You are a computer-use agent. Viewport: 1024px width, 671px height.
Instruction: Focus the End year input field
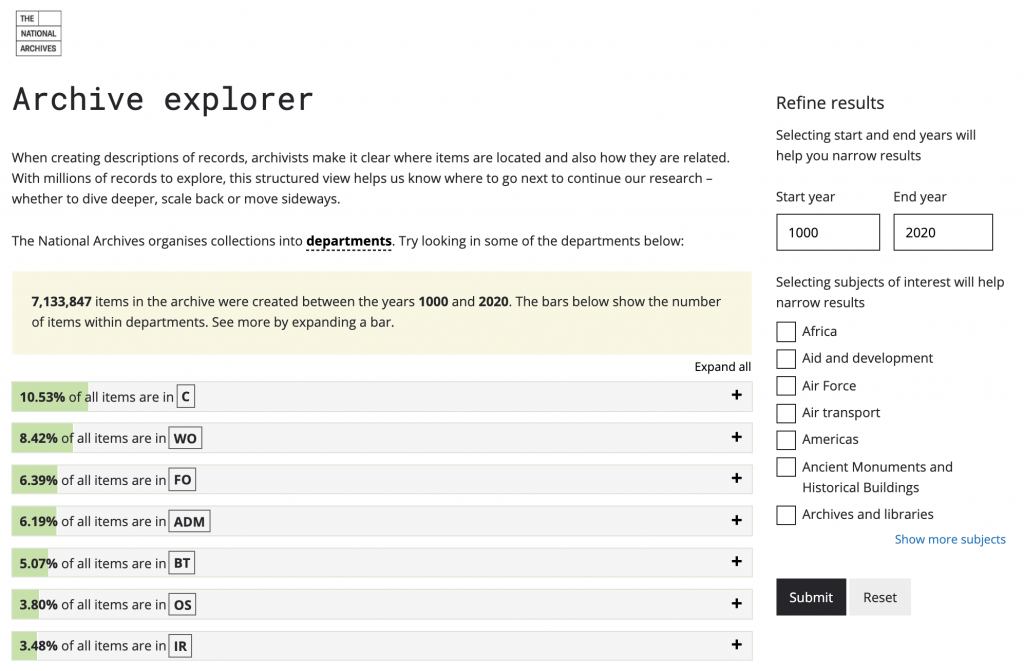pos(943,233)
